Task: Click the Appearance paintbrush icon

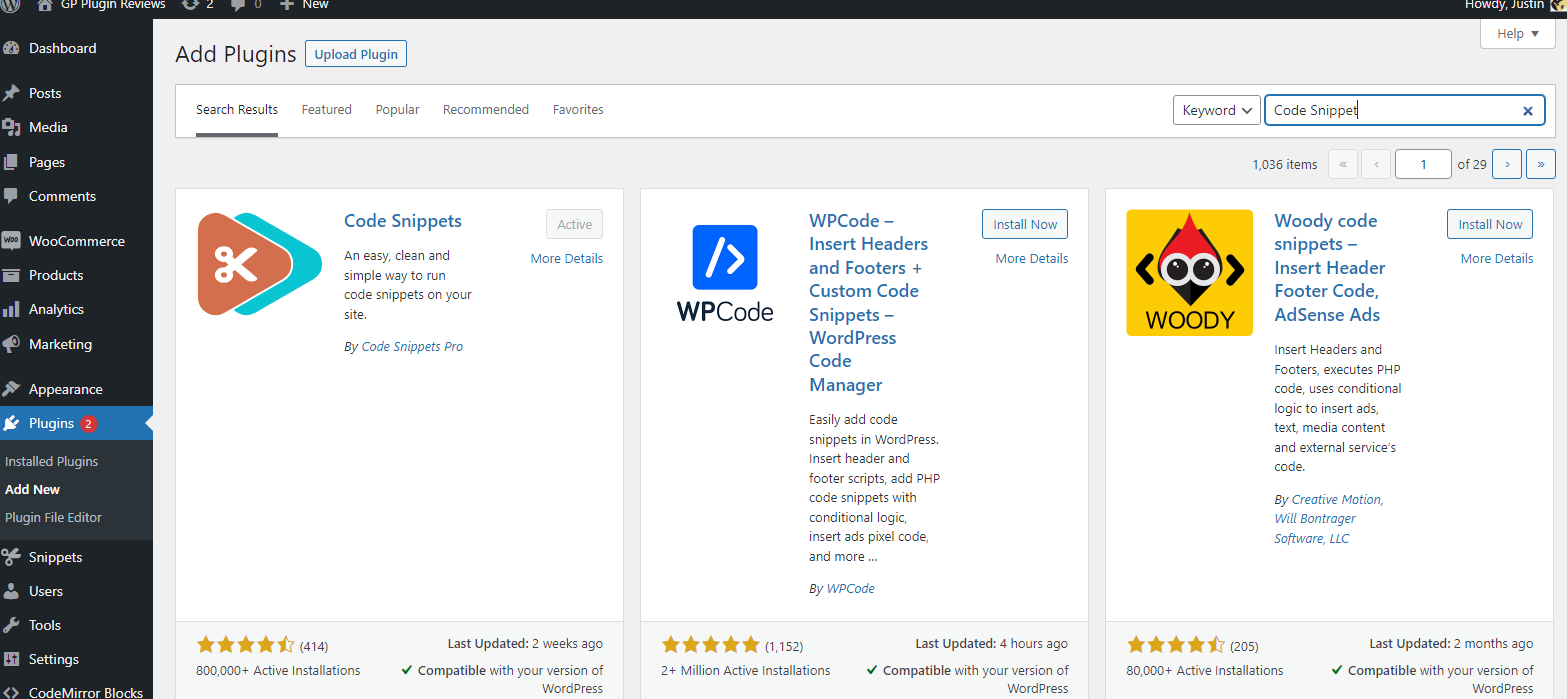Action: pos(12,389)
